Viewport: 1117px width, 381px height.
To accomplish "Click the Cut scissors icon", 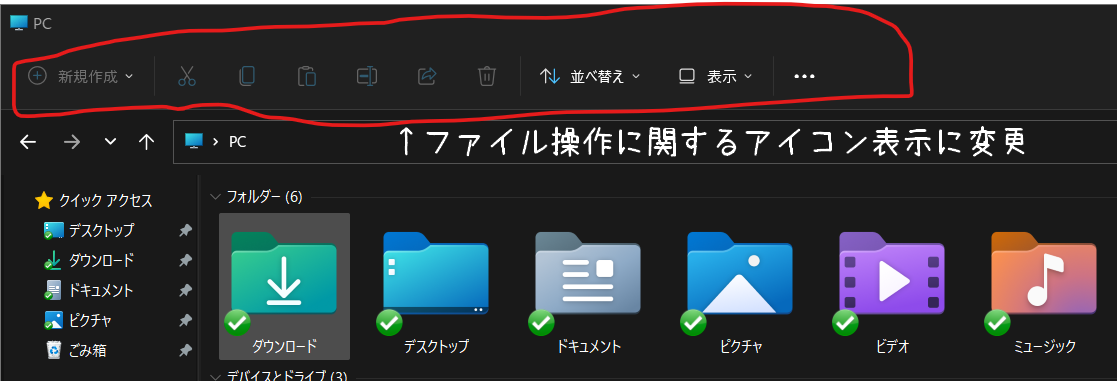I will tap(187, 76).
